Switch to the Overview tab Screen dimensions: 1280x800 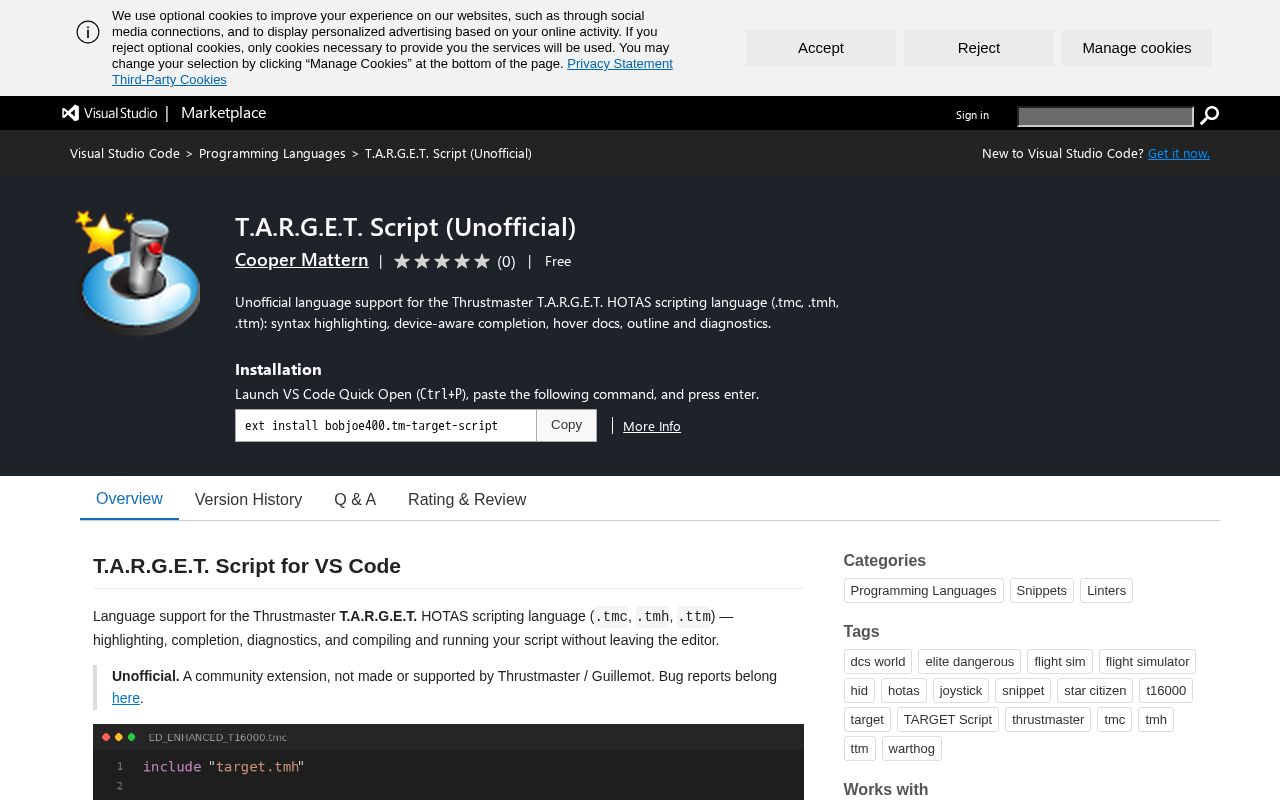point(129,499)
